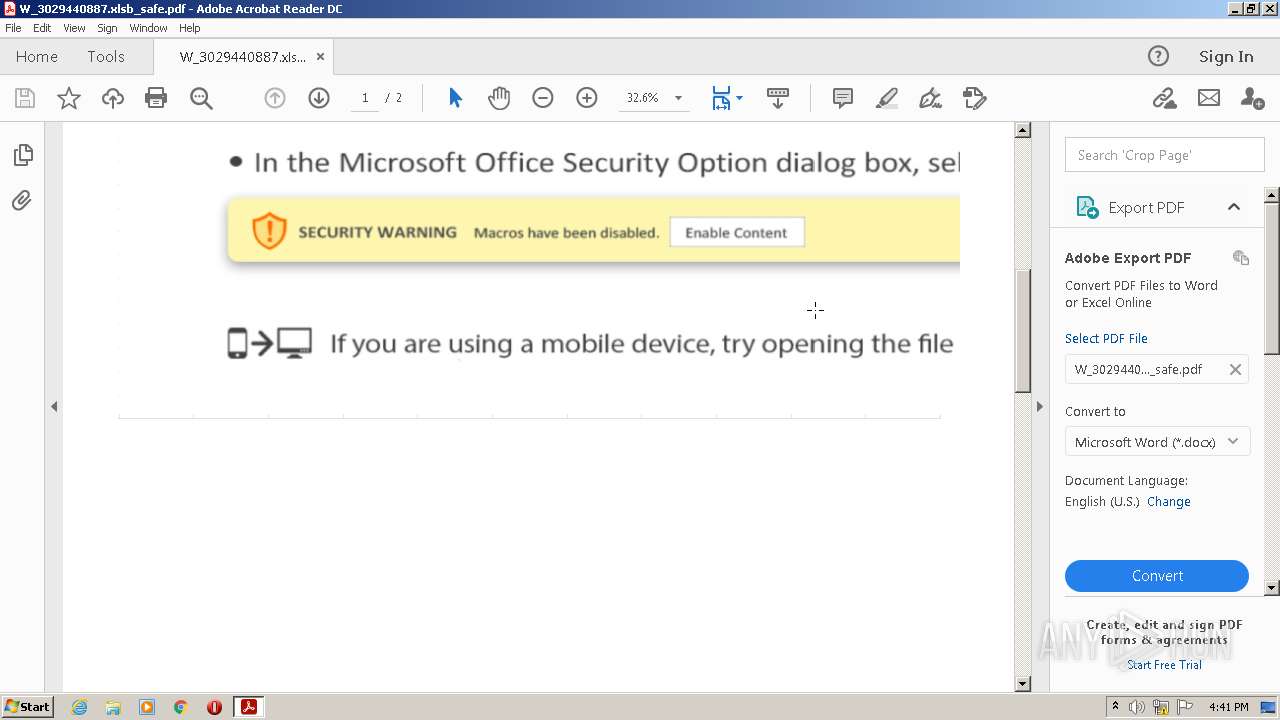This screenshot has height=720, width=1280.
Task: Click copy icon next to Adobe Export PDF
Action: [1241, 258]
